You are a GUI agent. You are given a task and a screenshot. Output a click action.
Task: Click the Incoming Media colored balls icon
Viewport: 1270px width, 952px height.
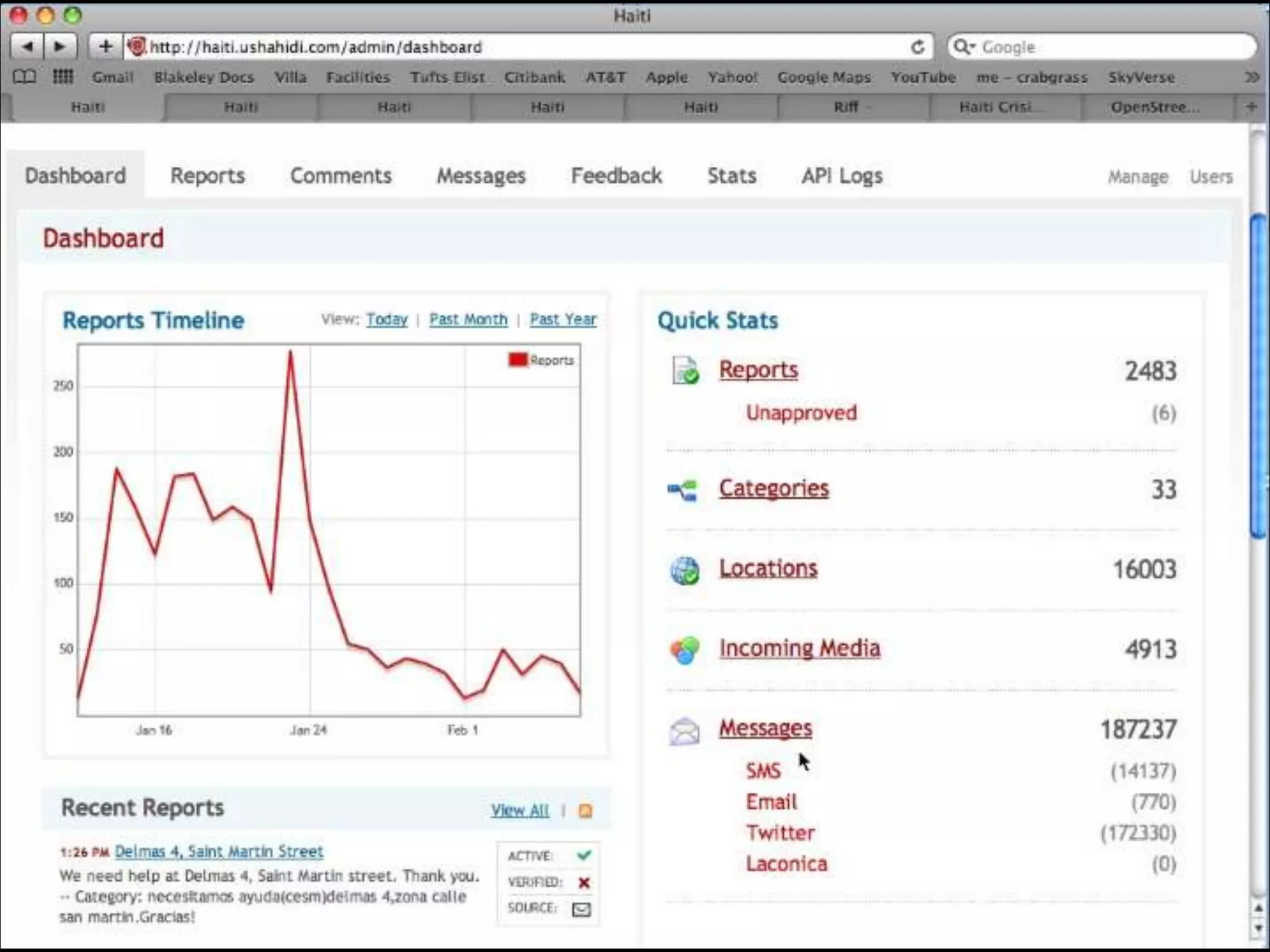pos(685,650)
